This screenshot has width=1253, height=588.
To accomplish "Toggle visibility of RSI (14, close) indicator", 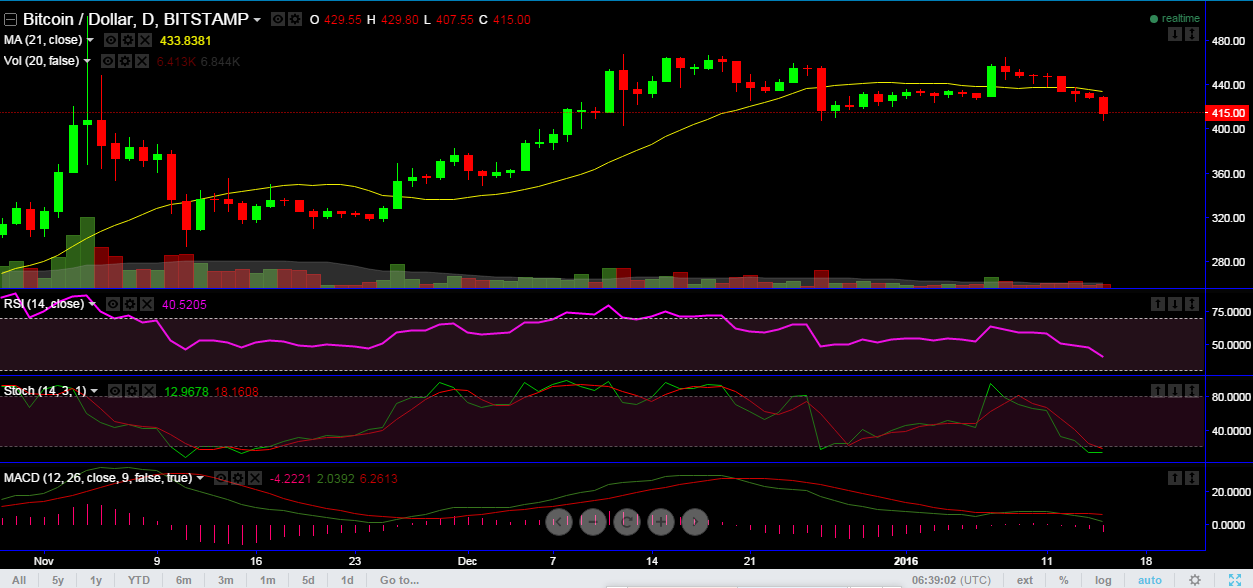I will [112, 303].
